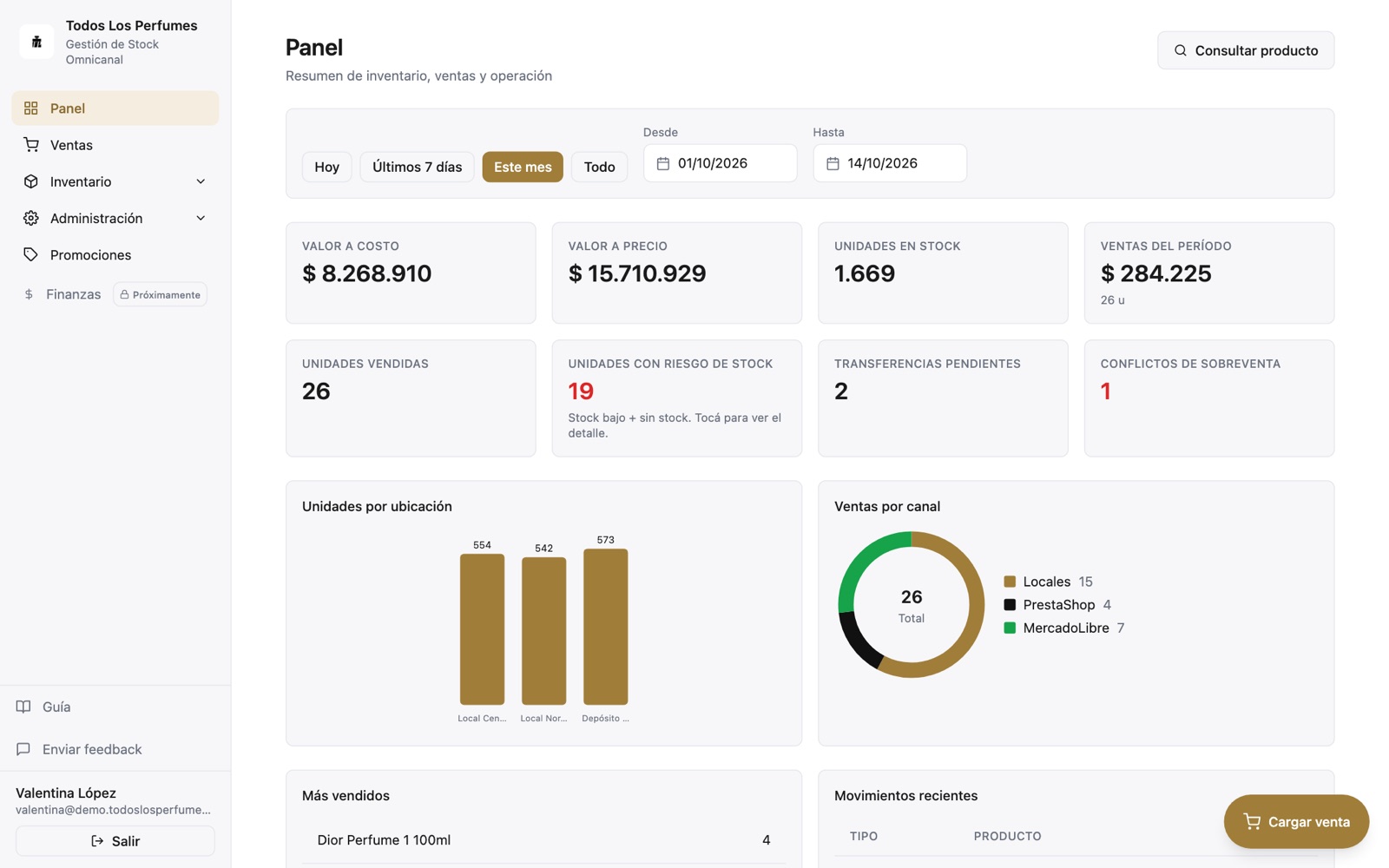Click the cart icon on Cargar venta
1389x868 pixels.
1252,822
